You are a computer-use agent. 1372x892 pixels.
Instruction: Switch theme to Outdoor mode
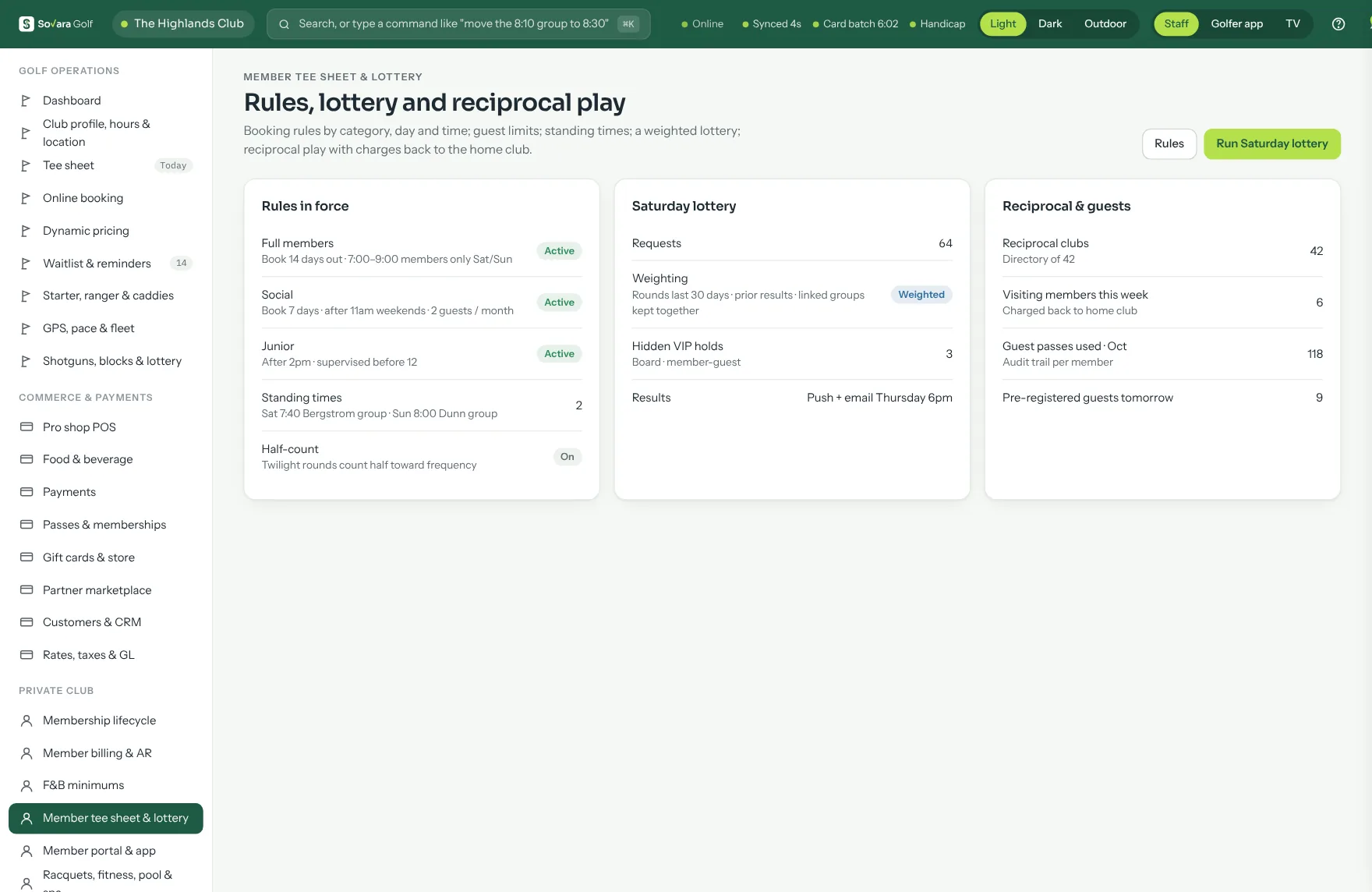1105,24
